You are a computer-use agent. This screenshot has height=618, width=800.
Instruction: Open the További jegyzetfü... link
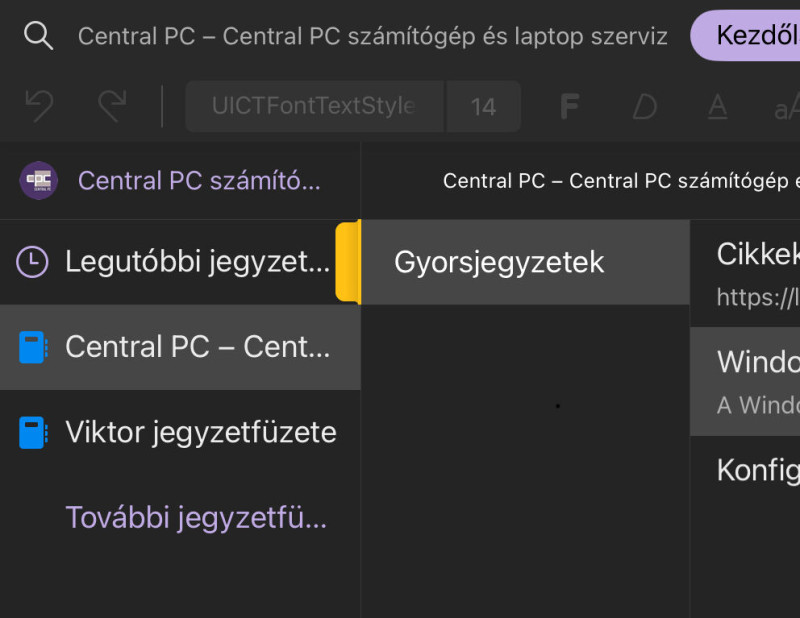click(196, 517)
